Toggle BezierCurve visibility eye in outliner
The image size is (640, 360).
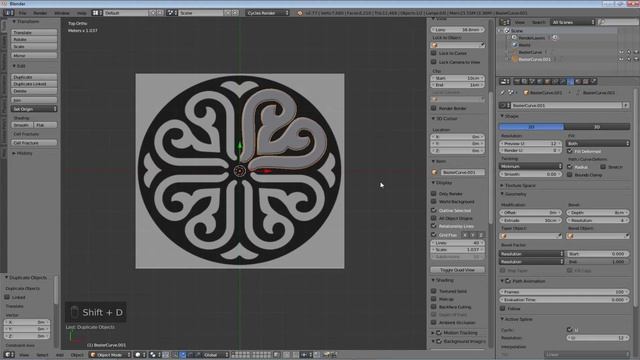[621, 52]
